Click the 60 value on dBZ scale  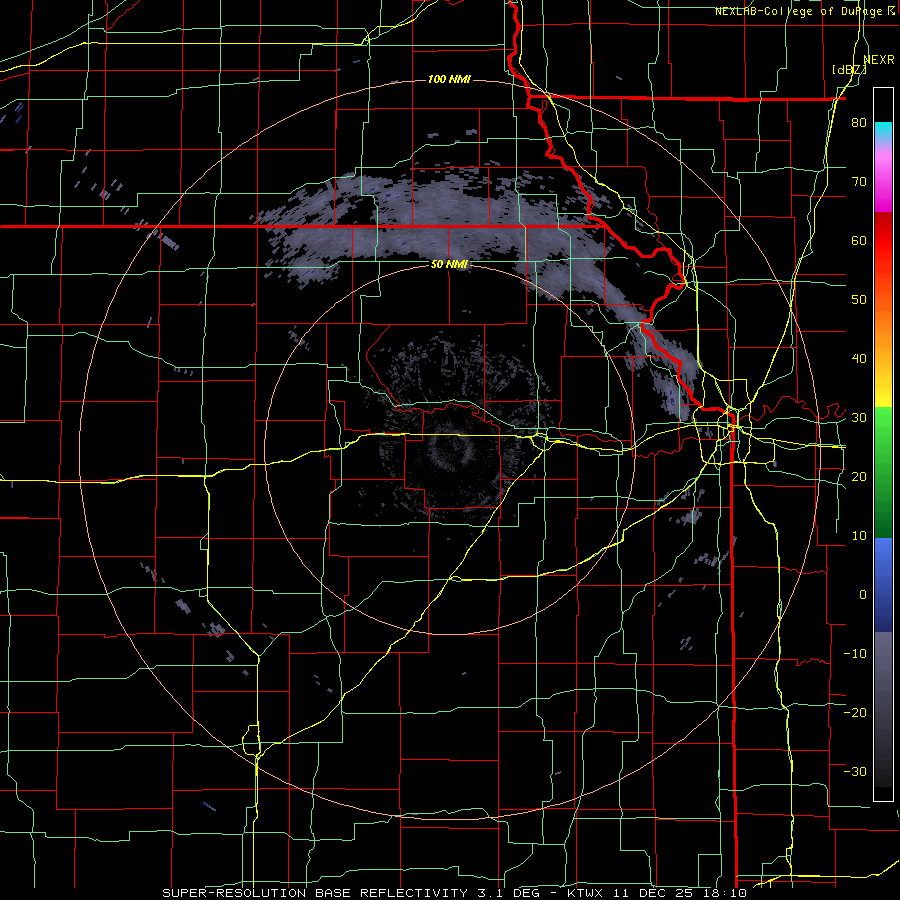[x=859, y=240]
